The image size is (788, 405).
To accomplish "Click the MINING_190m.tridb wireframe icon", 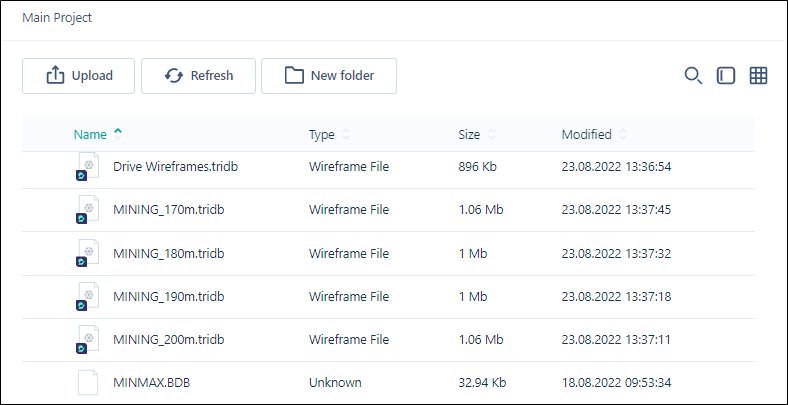I will 87,296.
